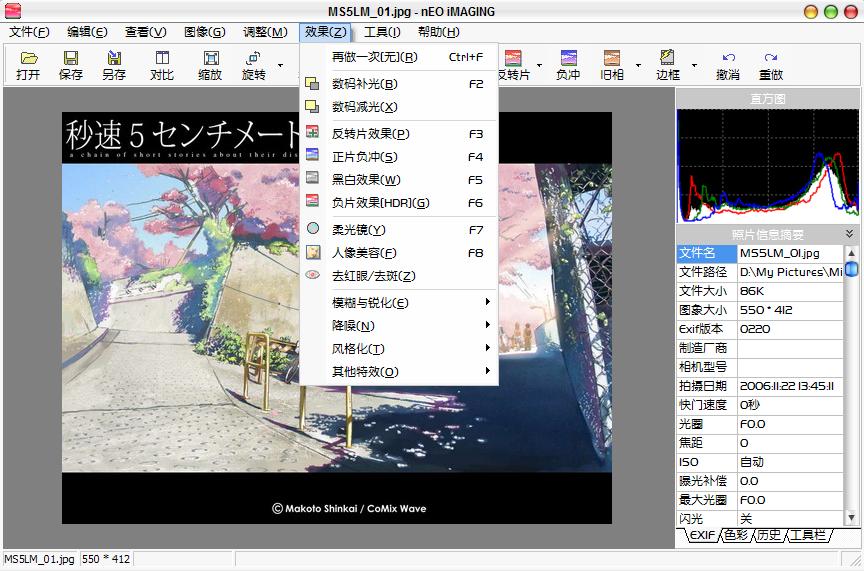The image size is (864, 571).
Task: Open the 调整(M) menu
Action: [x=265, y=32]
